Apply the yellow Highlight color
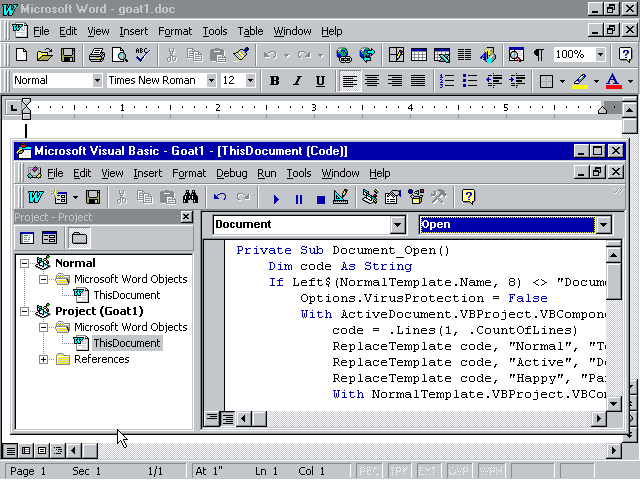The image size is (640, 480). (x=580, y=80)
